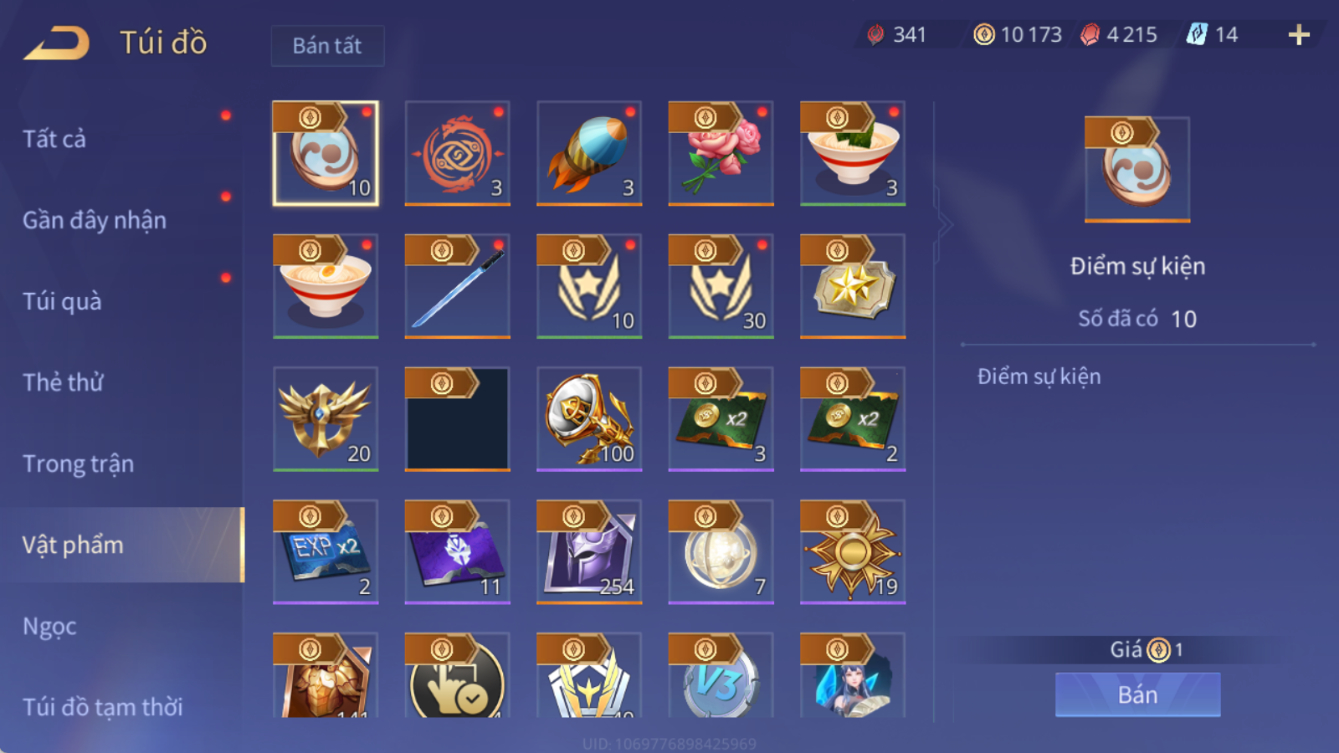This screenshot has height=753, width=1339.
Task: Select the empty dark item slot
Action: tap(457, 419)
